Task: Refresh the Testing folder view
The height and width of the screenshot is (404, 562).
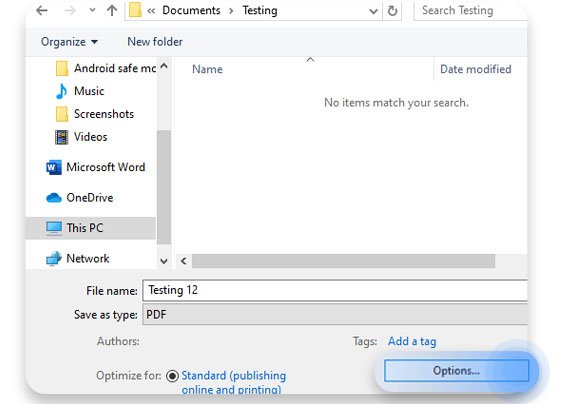Action: pos(392,11)
